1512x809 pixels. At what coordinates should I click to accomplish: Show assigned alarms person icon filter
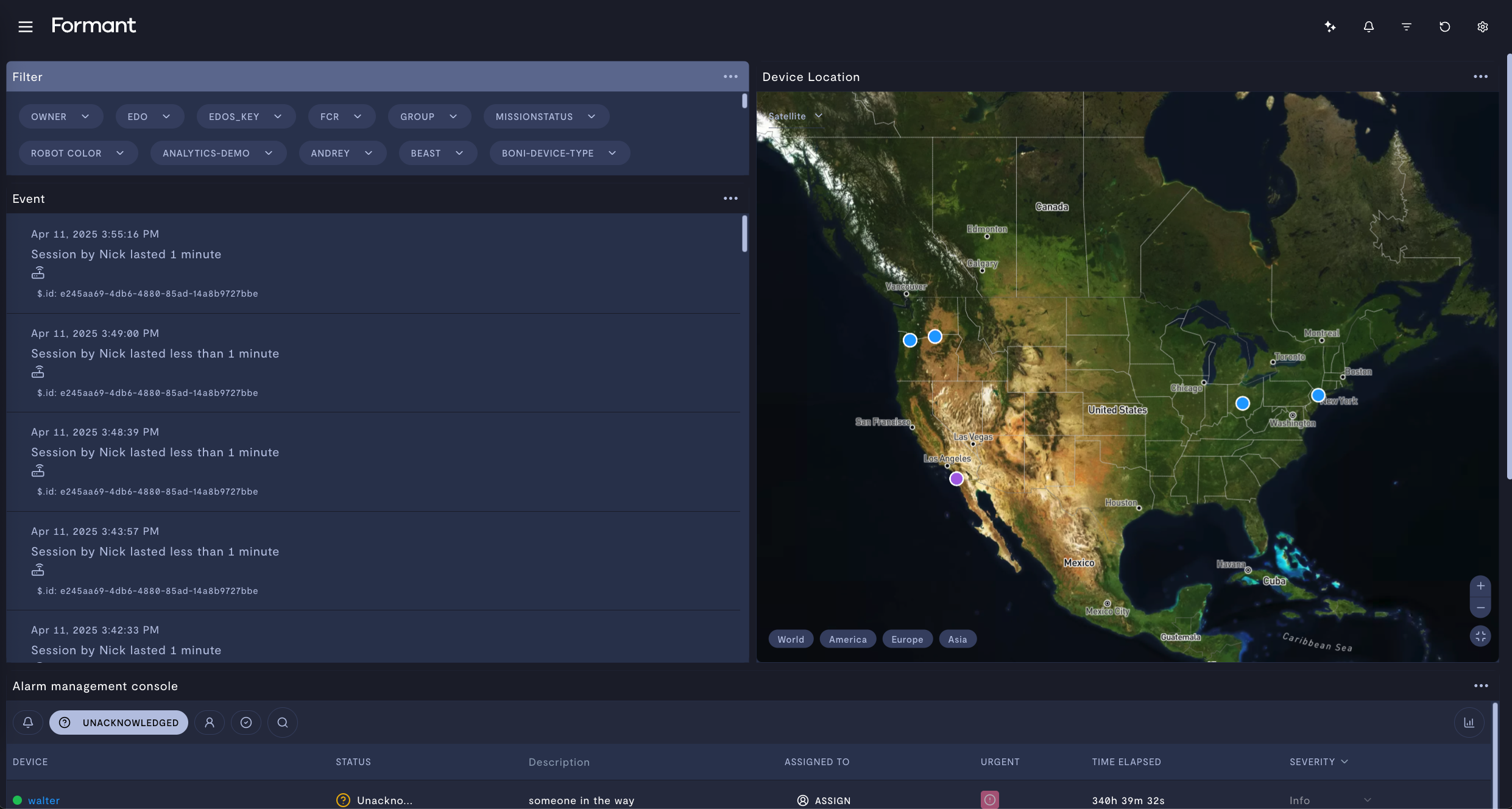(x=209, y=722)
